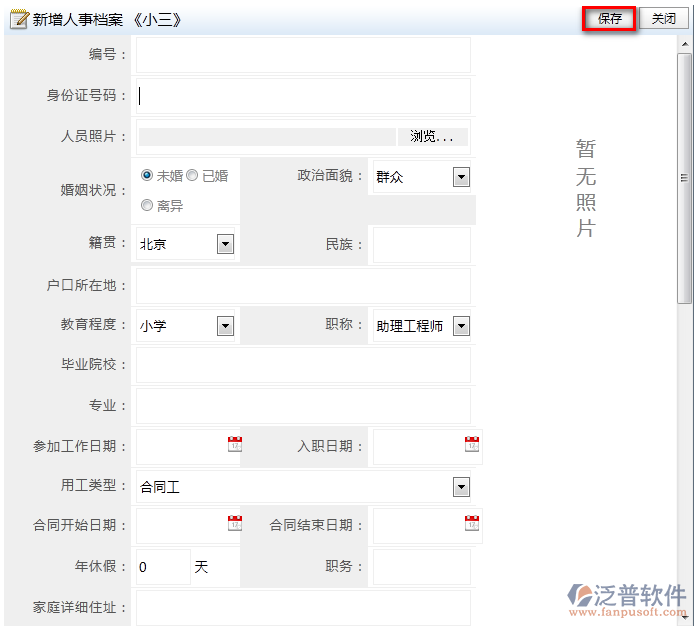This screenshot has height=628, width=697.
Task: Expand the 教育程度 dropdown showing 小学
Action: (225, 326)
